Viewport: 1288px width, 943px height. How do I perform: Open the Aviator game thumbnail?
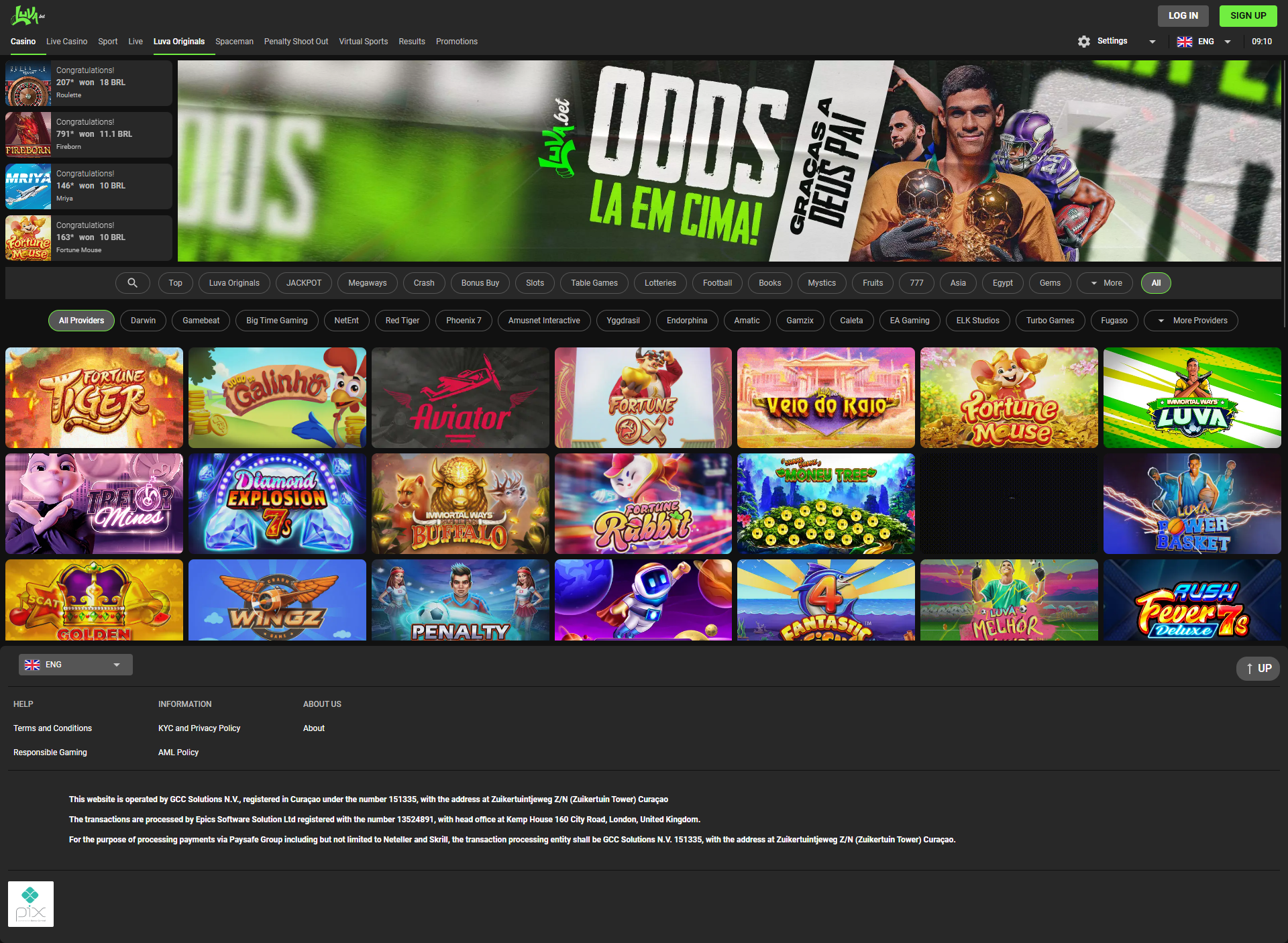coord(460,398)
